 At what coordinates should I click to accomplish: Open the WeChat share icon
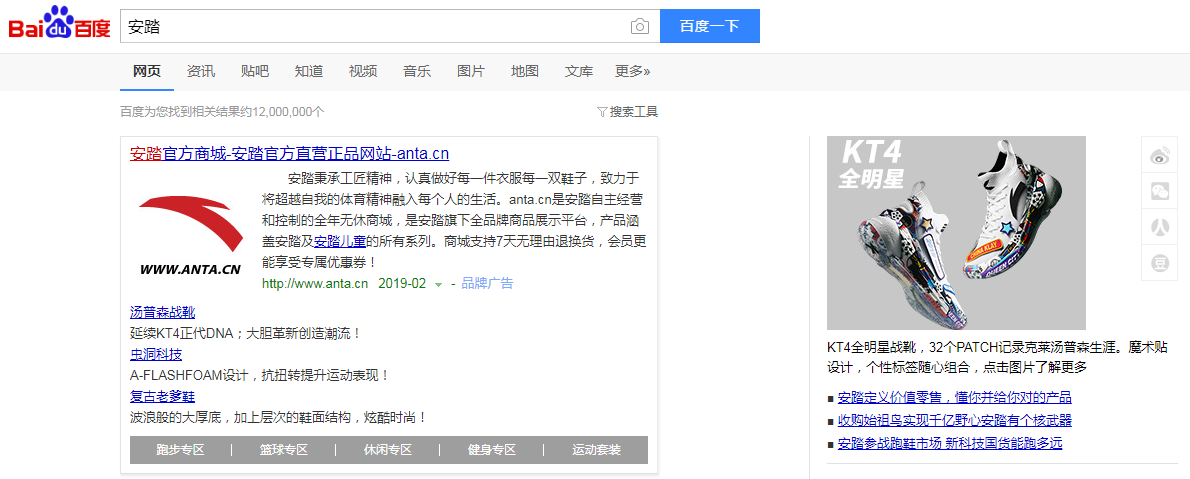click(x=1160, y=191)
